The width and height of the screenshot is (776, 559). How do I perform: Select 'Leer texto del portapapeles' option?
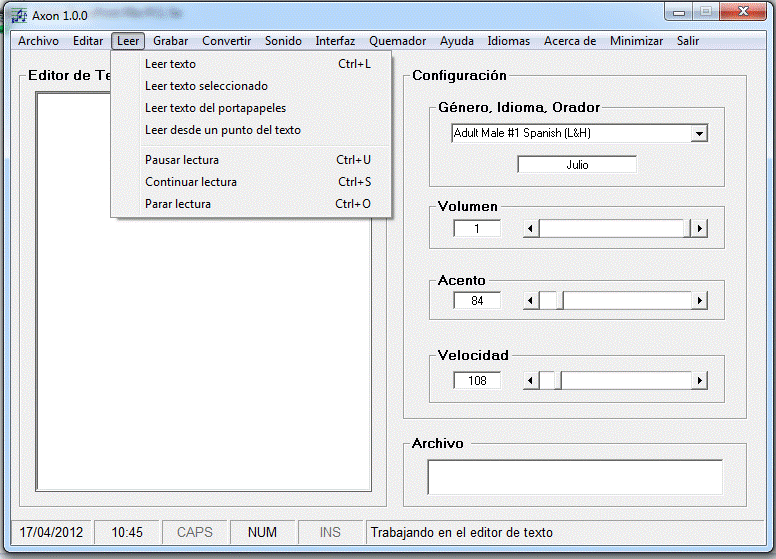[215, 108]
